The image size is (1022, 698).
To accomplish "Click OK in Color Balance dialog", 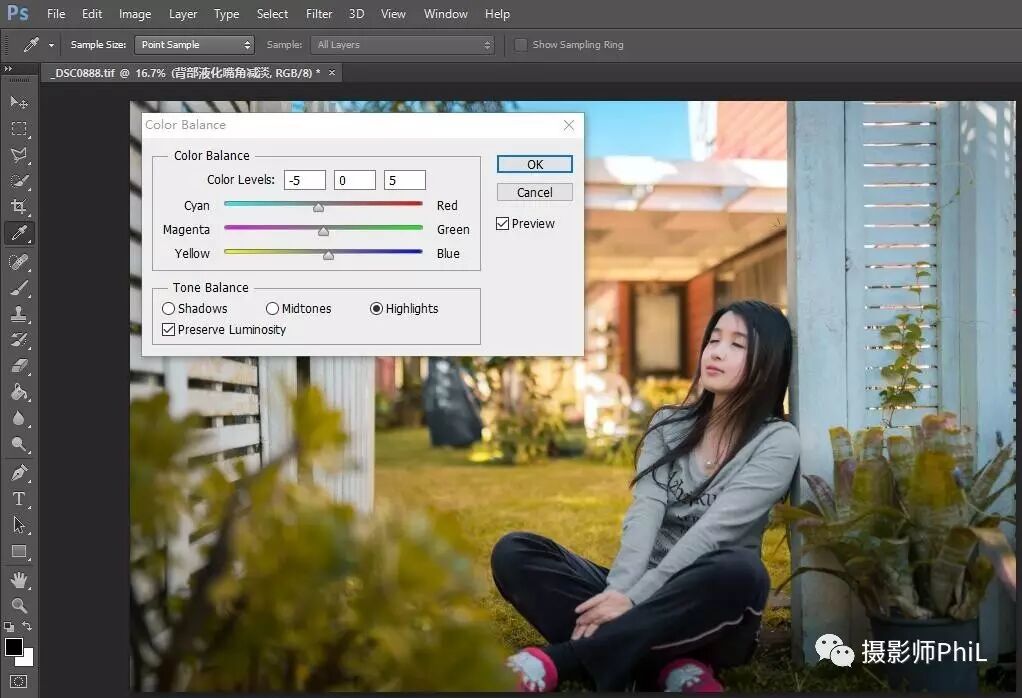I will (x=534, y=164).
